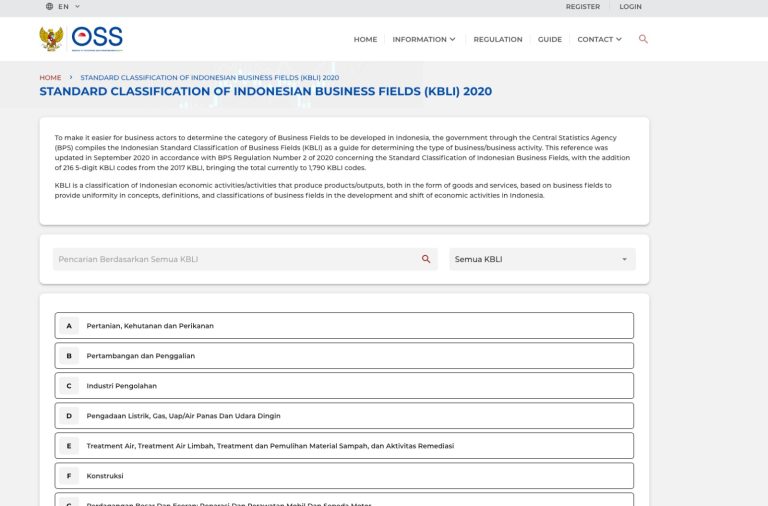Screen dimensions: 768x506
Task: Expand category A Pertanian, Kehutanan dan Perikanan
Action: click(x=344, y=325)
